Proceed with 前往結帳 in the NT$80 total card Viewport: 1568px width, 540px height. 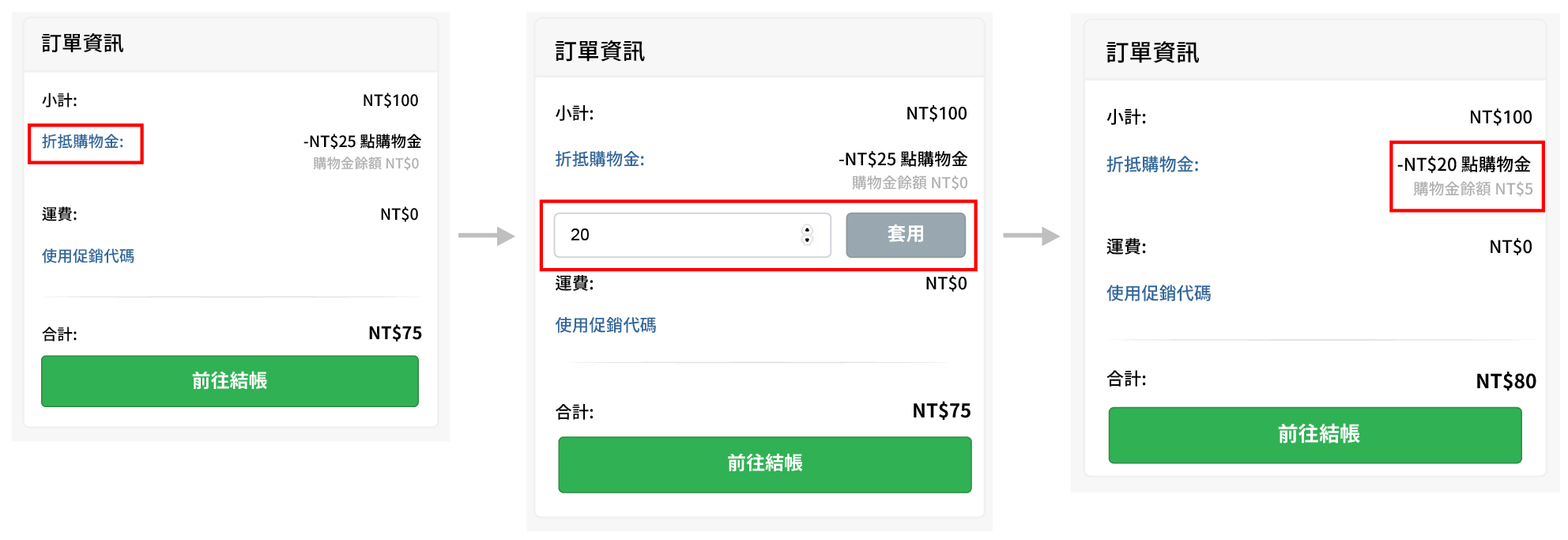pyautogui.click(x=1314, y=435)
